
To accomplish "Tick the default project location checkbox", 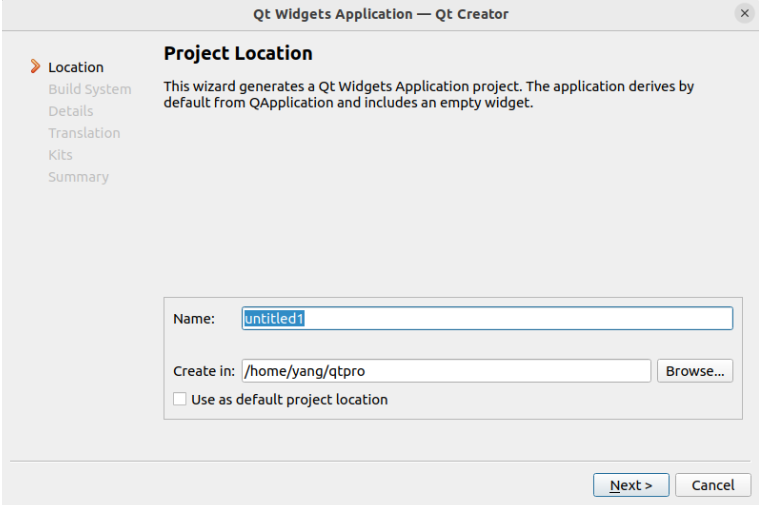I will [179, 399].
